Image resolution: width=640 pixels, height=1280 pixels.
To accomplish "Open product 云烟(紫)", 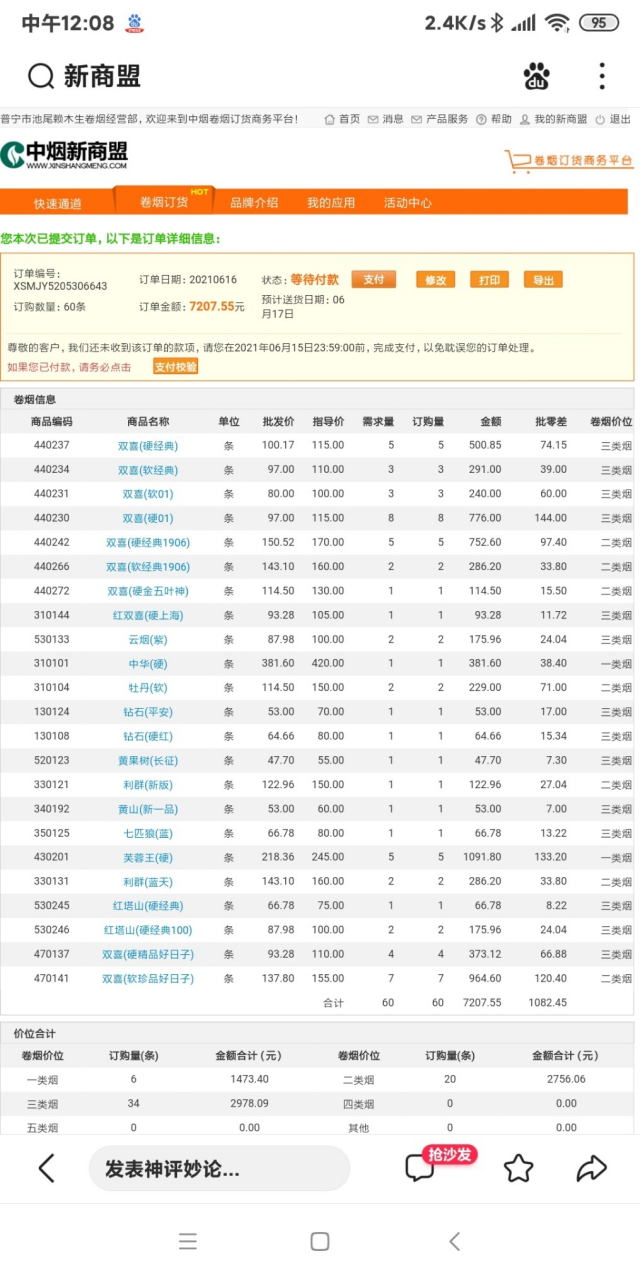I will click(148, 639).
